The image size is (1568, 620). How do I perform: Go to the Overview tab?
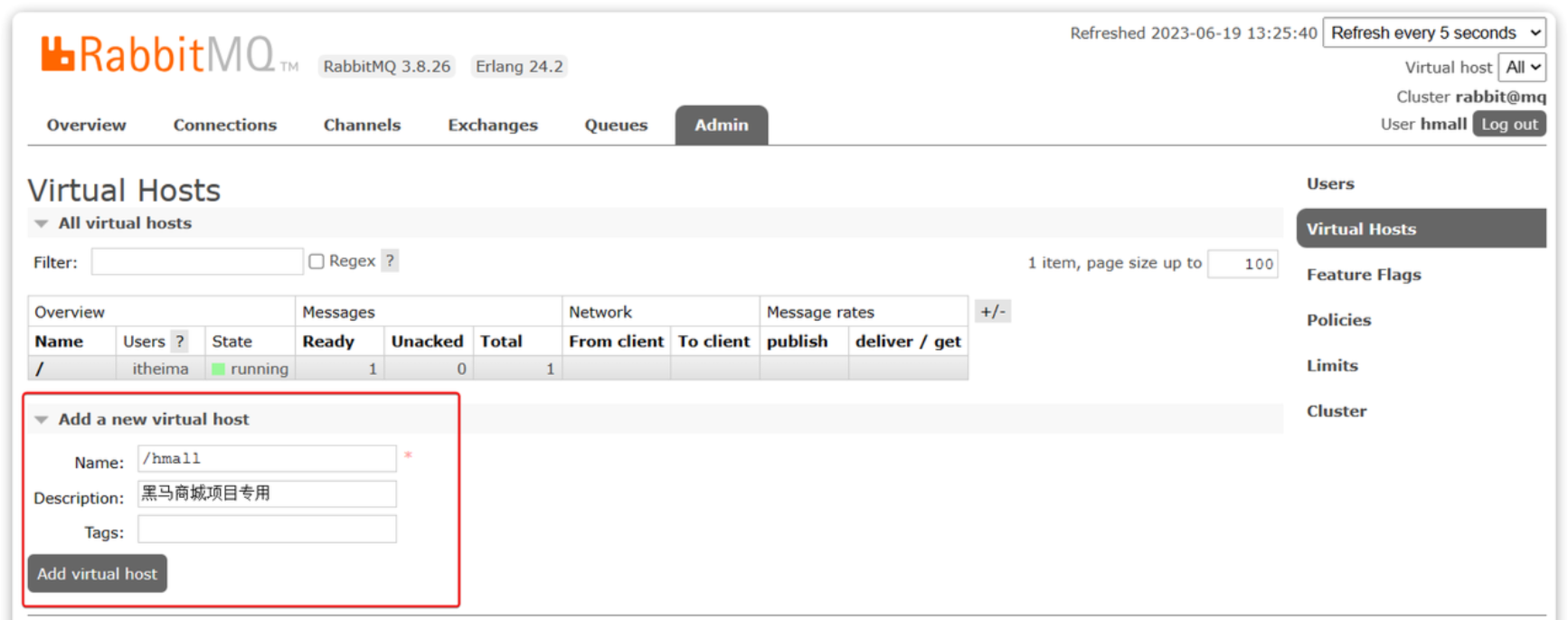click(x=87, y=126)
